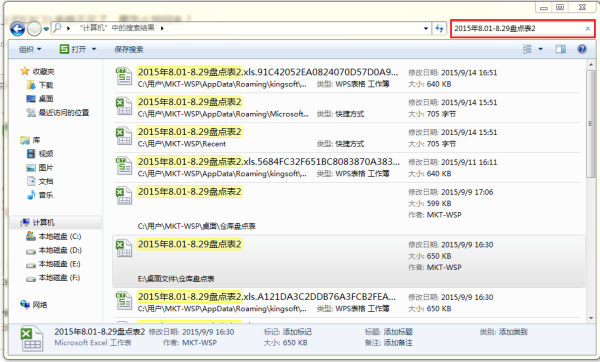Open the 文档 library
The image size is (600, 362).
40,181
